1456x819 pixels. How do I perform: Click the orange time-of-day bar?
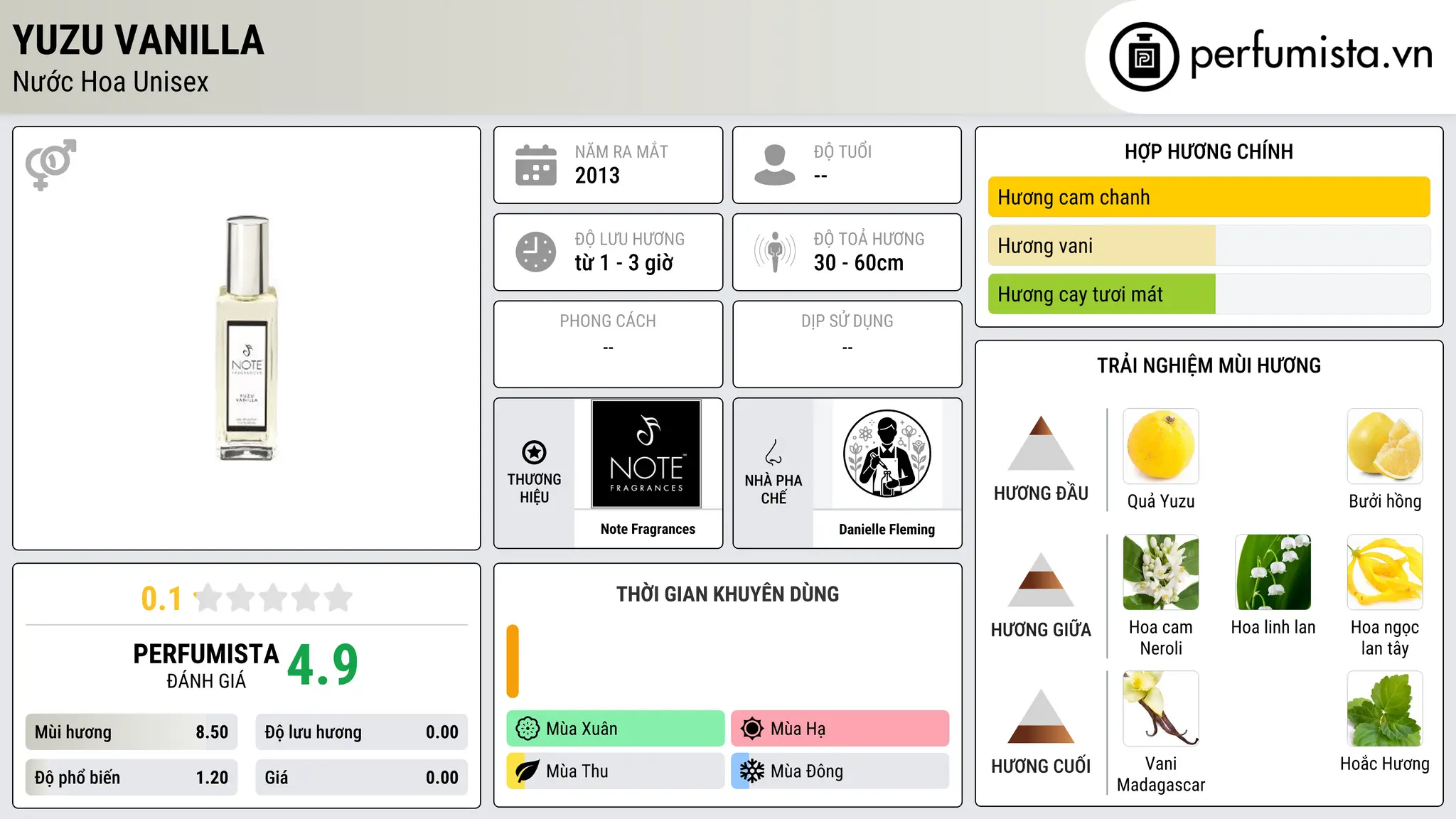coord(513,661)
